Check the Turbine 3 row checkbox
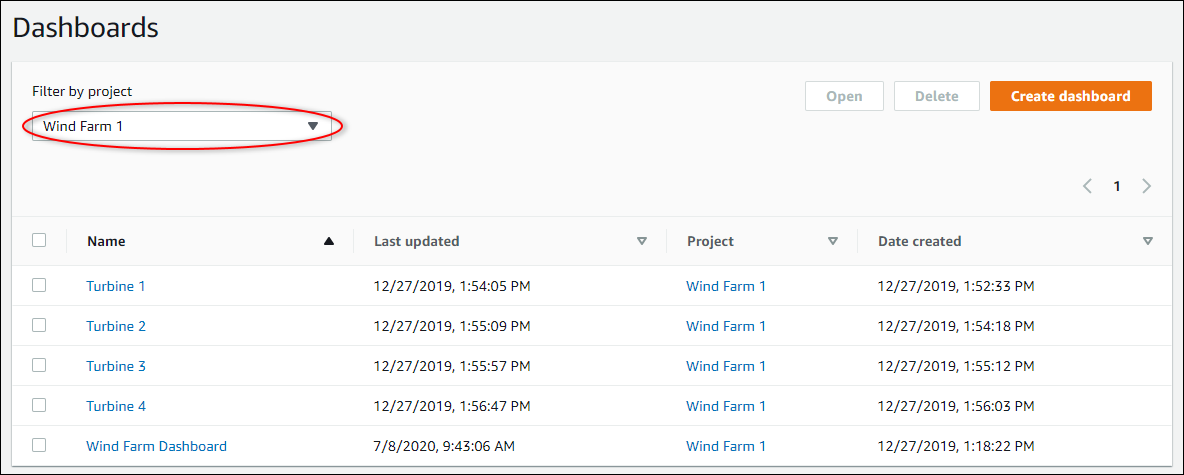 coord(39,365)
